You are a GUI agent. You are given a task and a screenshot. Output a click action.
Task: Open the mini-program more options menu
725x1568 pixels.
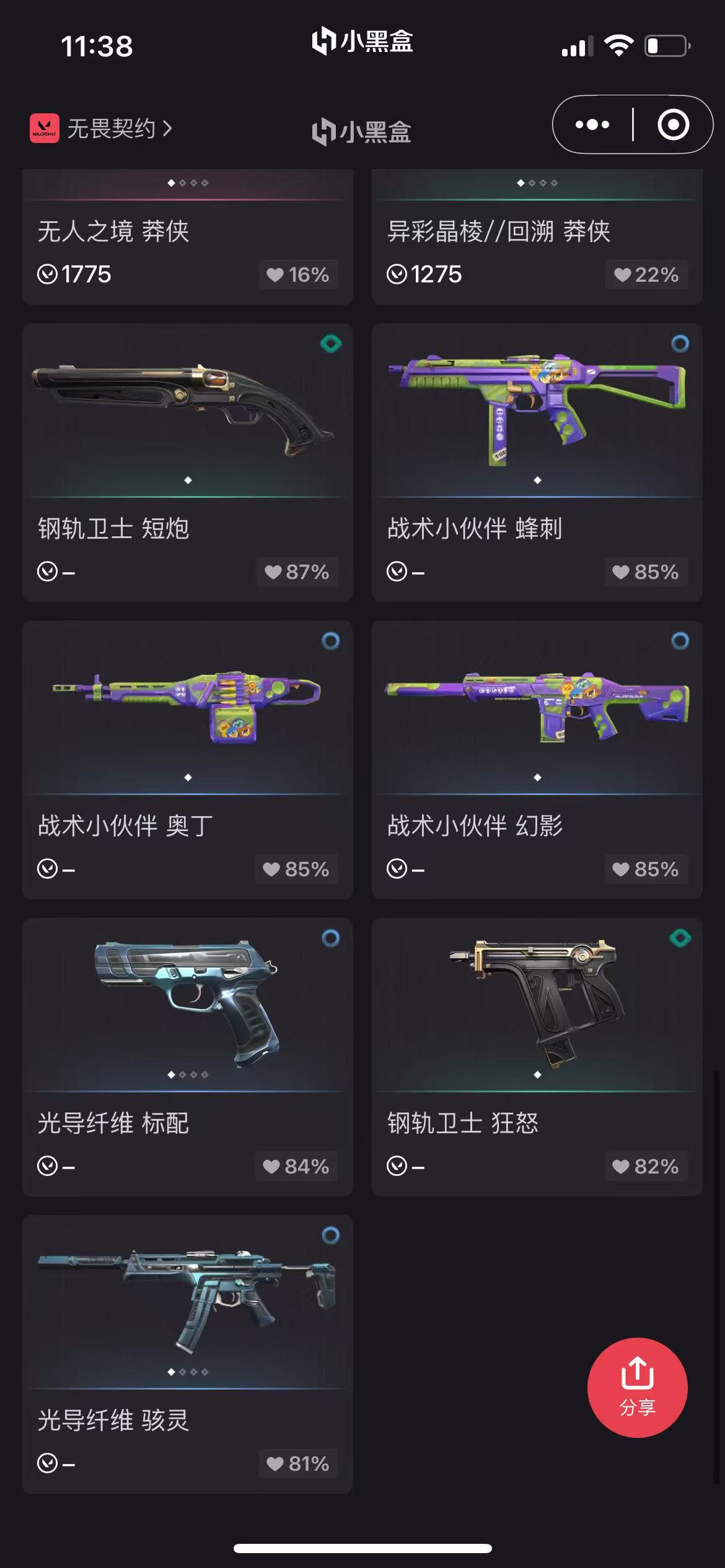[592, 124]
